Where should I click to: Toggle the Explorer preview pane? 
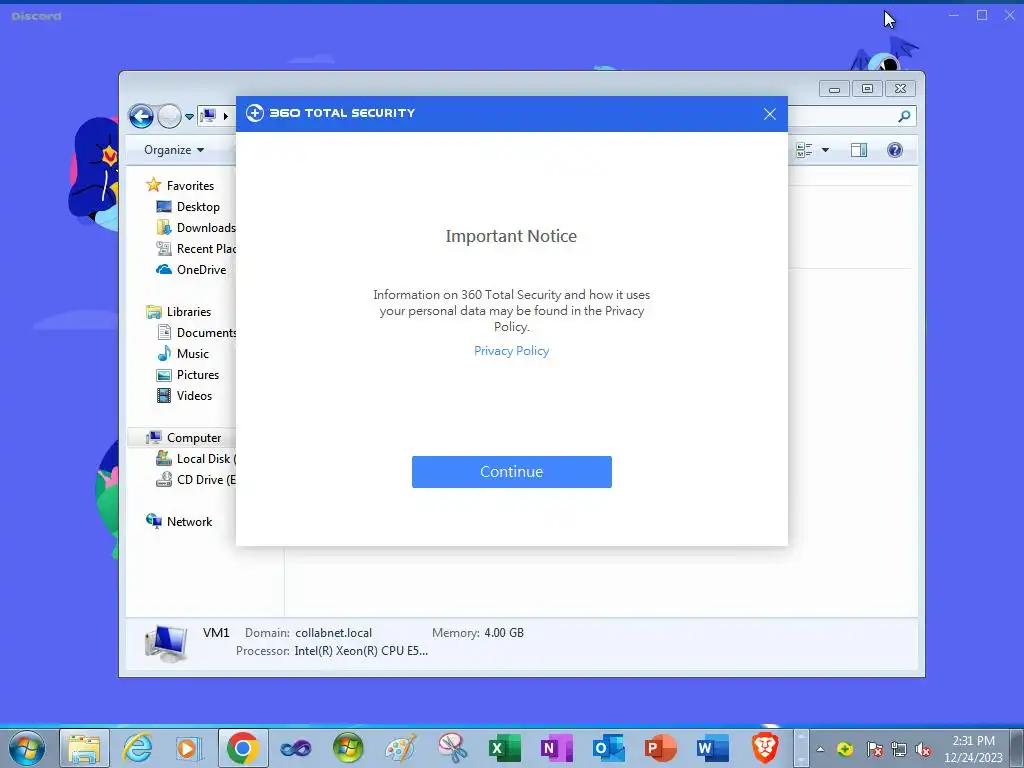click(x=859, y=150)
